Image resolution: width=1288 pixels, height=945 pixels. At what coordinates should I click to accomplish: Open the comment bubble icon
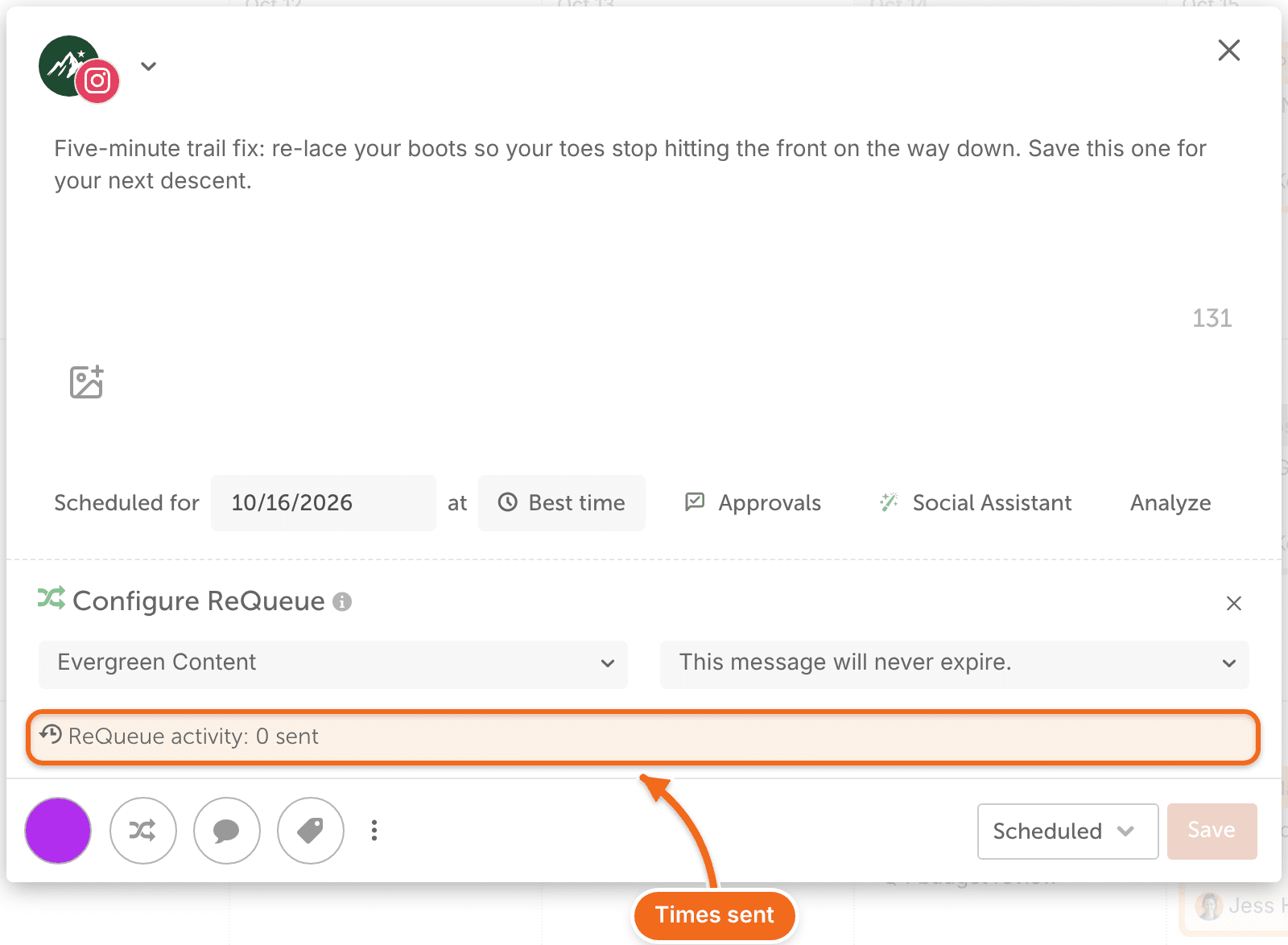pyautogui.click(x=226, y=831)
